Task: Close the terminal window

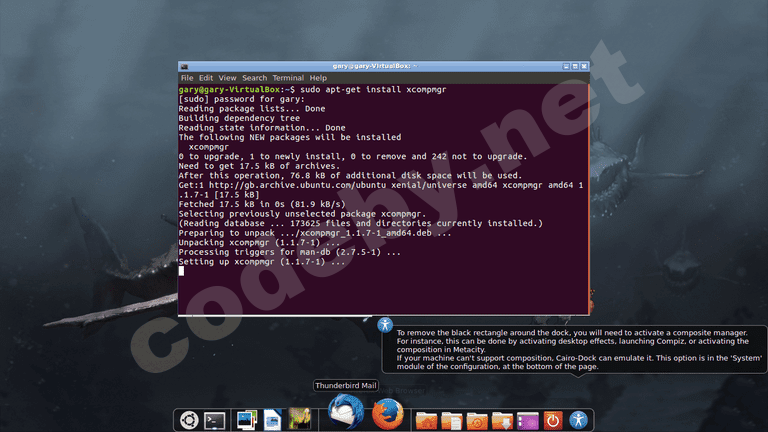Action: click(x=584, y=66)
